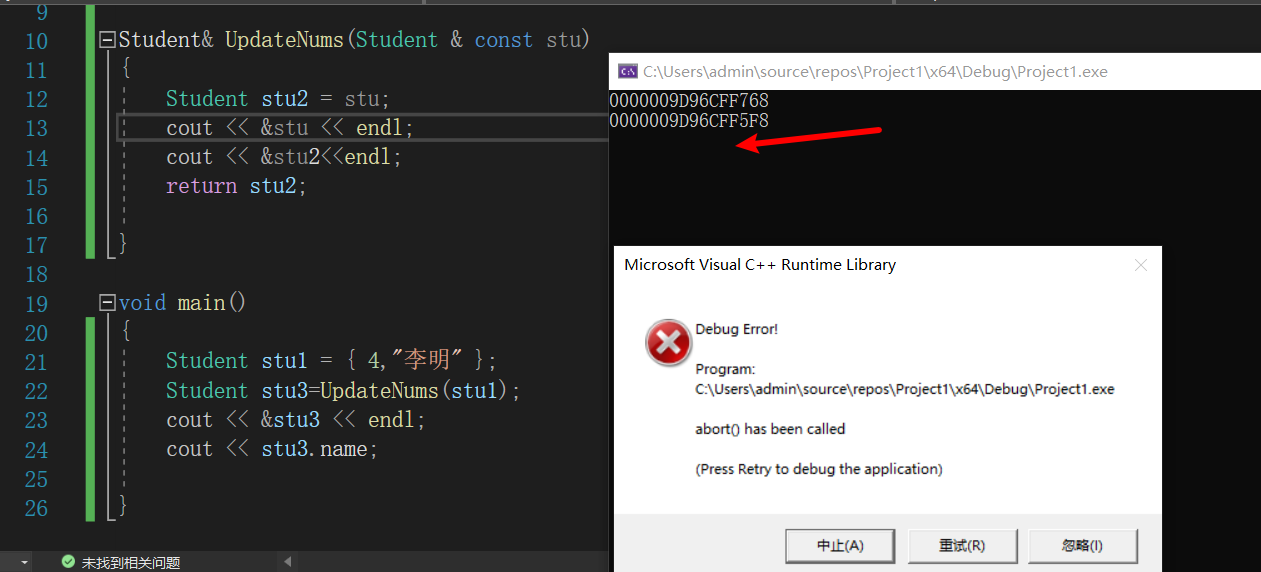Click line number 22 in the gutter
This screenshot has width=1261, height=572.
click(x=36, y=391)
